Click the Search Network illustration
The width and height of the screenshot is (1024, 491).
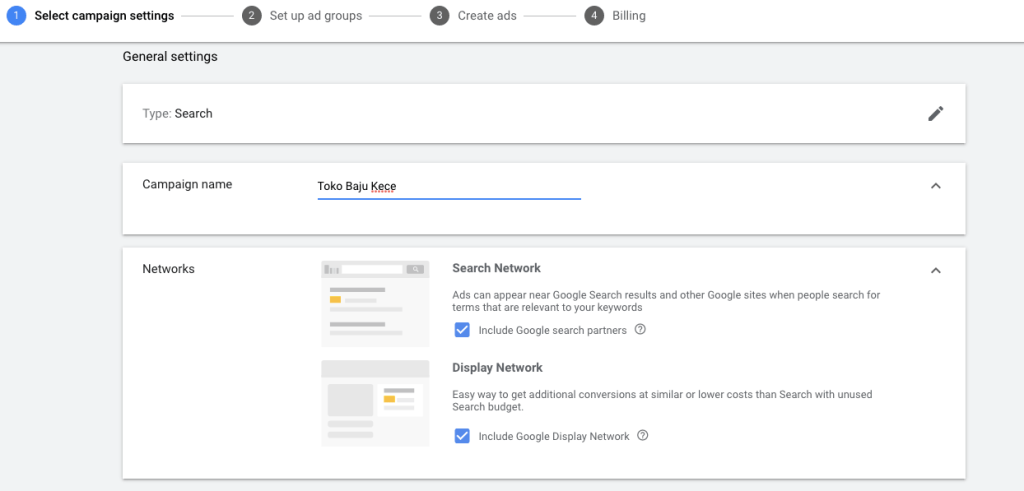375,304
